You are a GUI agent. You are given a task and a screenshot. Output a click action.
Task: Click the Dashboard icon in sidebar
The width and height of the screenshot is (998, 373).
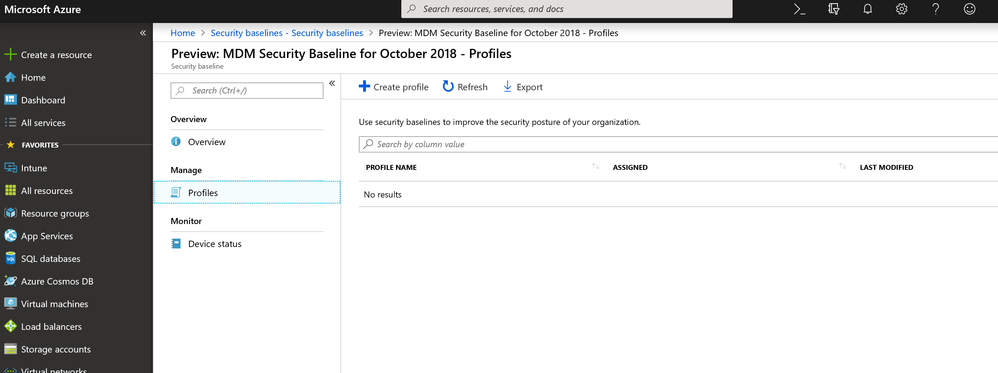(10, 100)
